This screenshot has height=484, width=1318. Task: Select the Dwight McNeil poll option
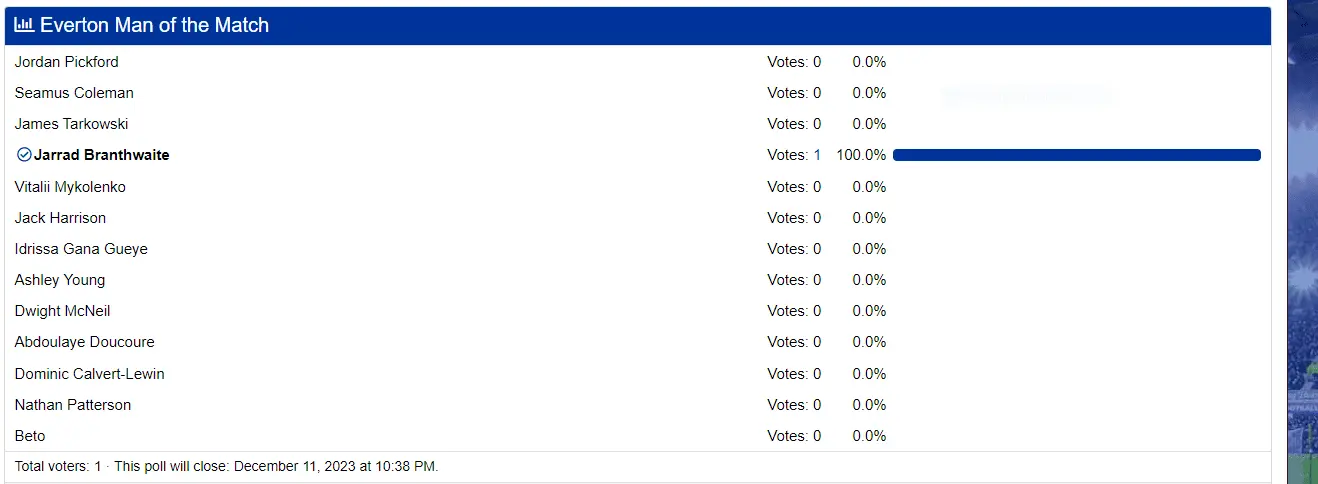click(63, 311)
